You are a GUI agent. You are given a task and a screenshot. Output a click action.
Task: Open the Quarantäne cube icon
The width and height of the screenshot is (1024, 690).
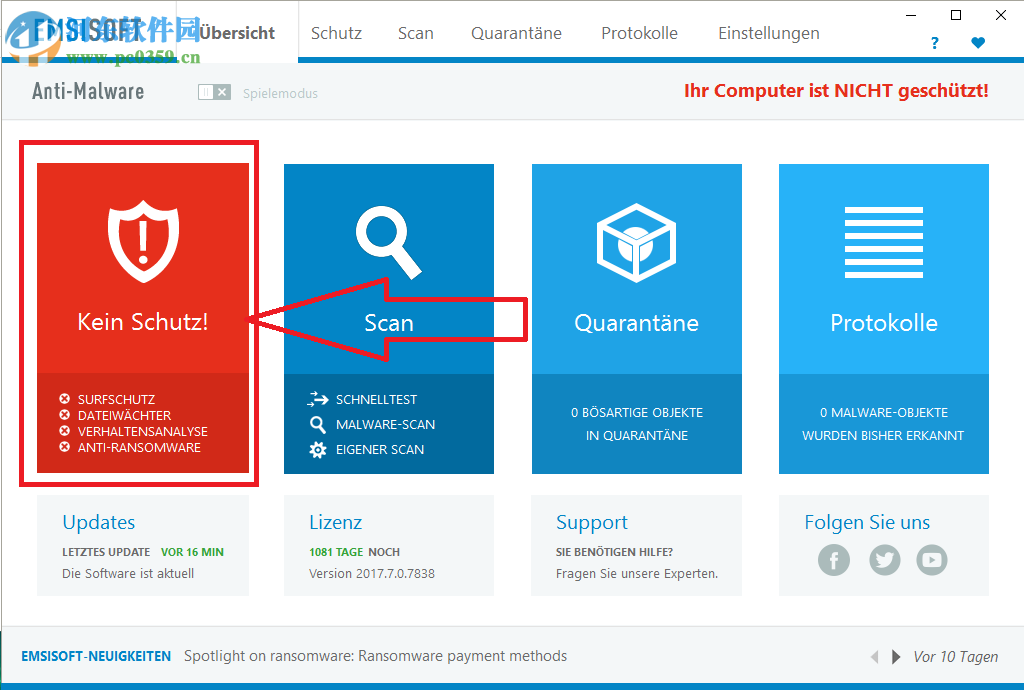click(636, 239)
